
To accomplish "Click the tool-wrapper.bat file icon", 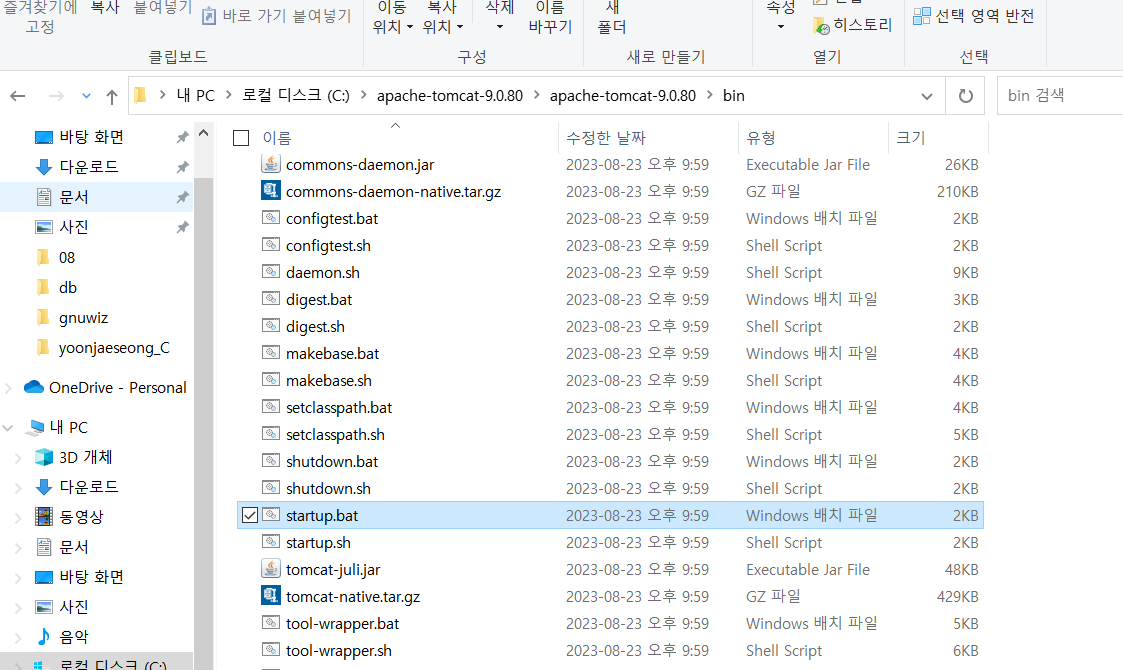I will pos(271,623).
